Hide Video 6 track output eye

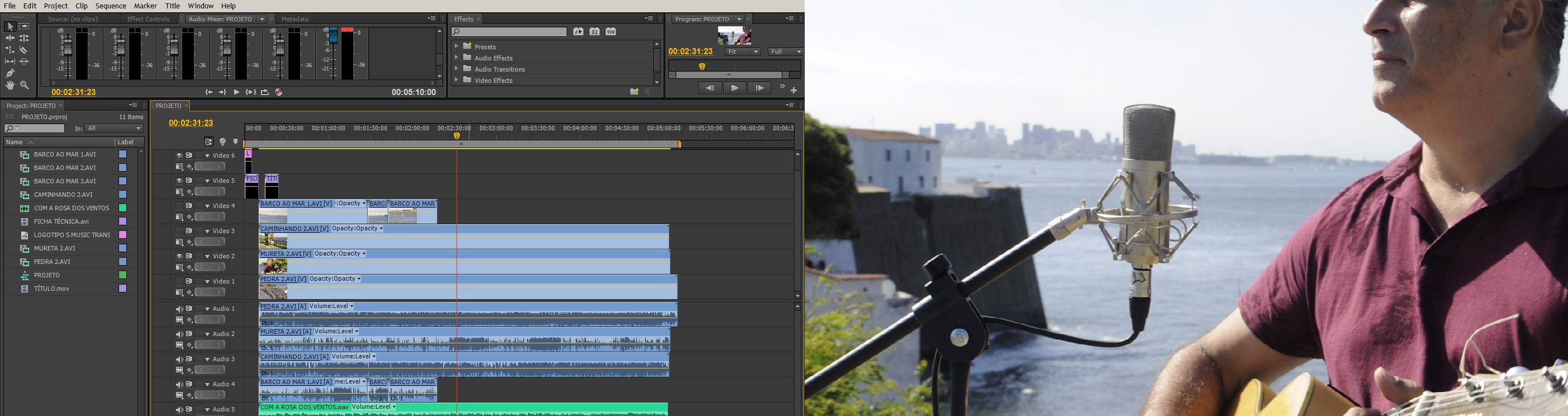pyautogui.click(x=179, y=155)
